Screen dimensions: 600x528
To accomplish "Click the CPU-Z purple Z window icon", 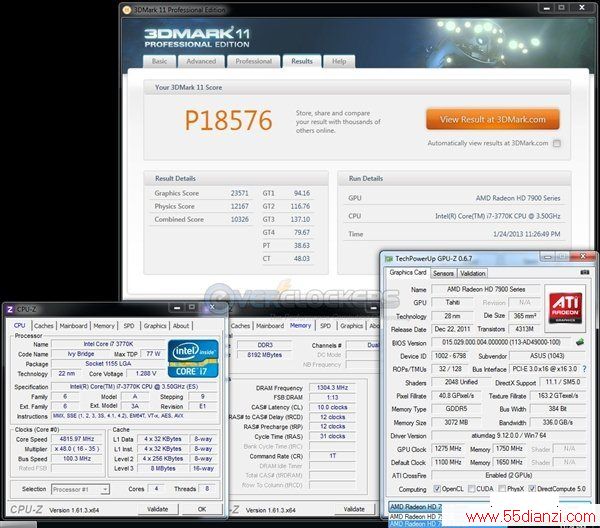I will pyautogui.click(x=10, y=309).
